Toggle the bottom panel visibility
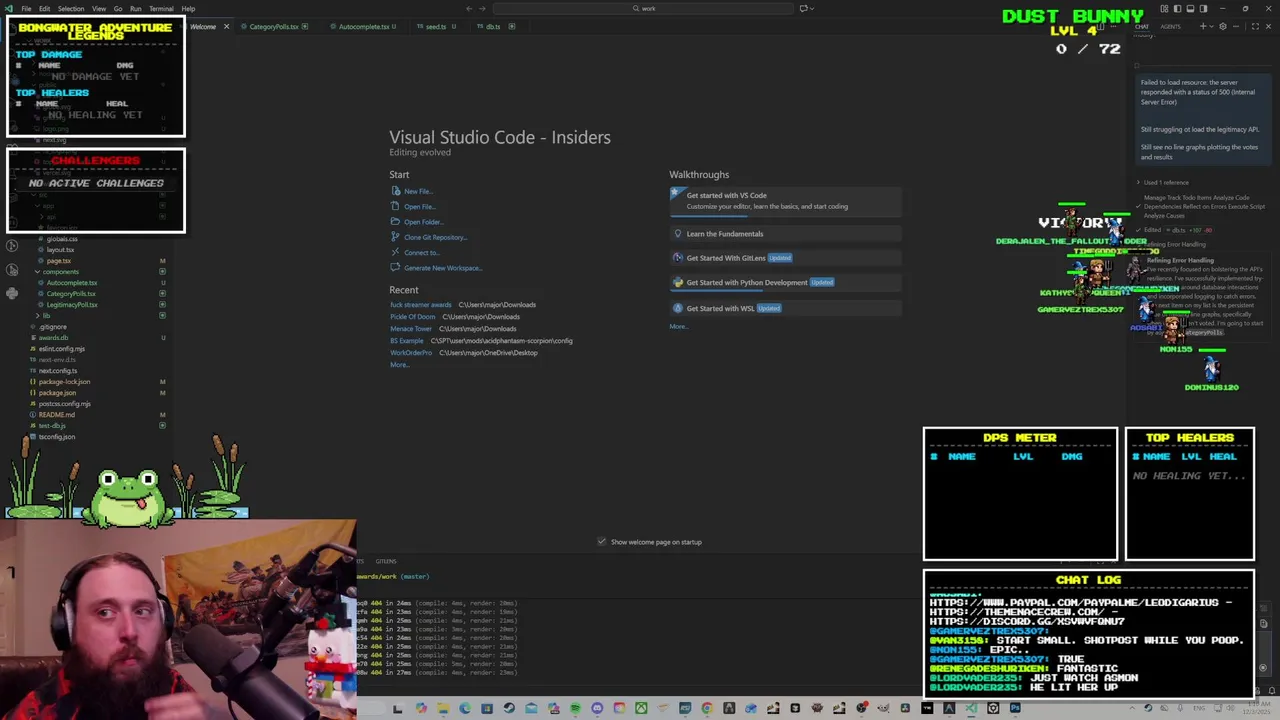Screen dimensions: 1280x720 click(1190, 8)
